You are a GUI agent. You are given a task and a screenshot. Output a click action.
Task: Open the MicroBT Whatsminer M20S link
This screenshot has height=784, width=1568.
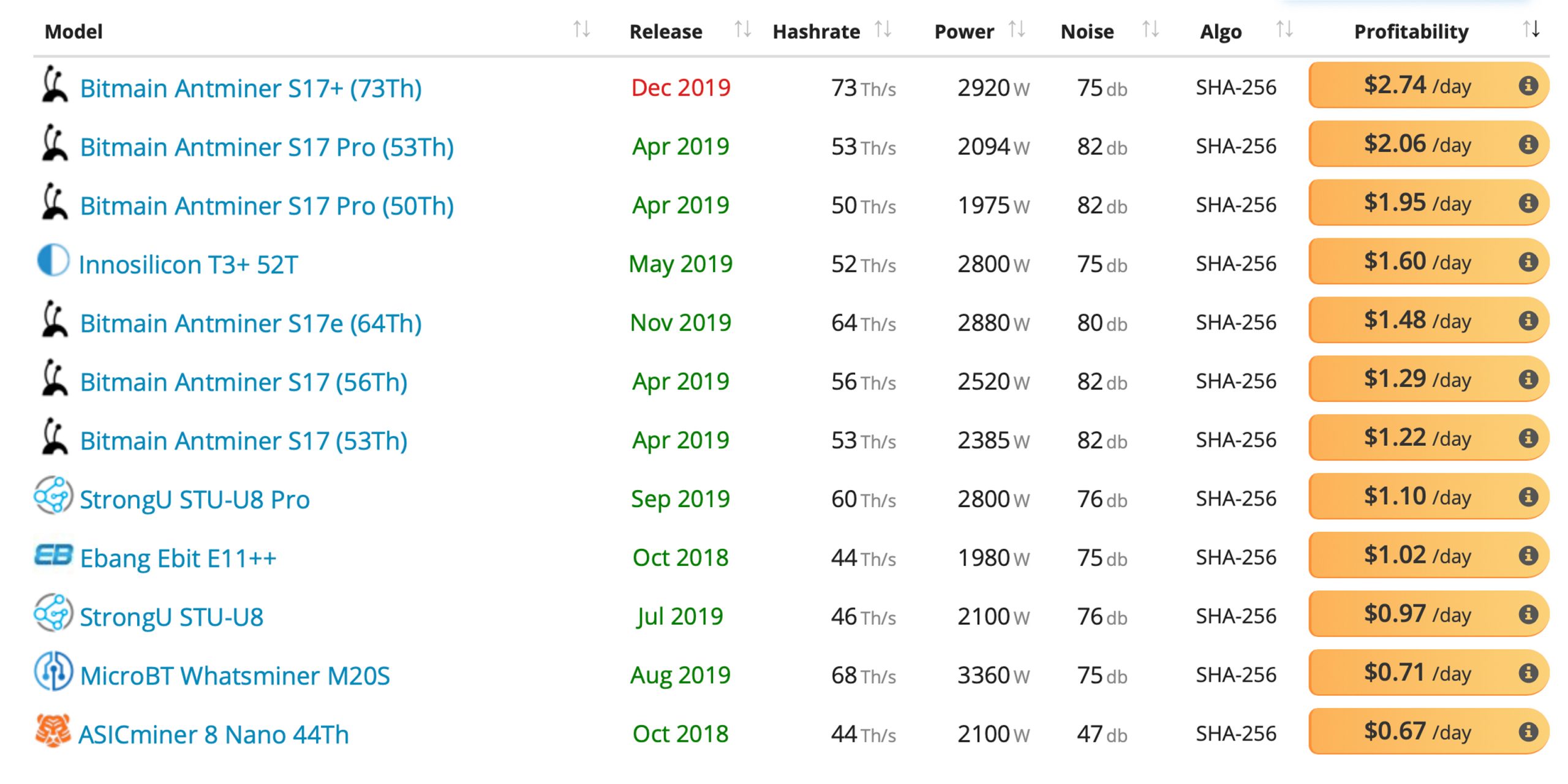click(235, 676)
